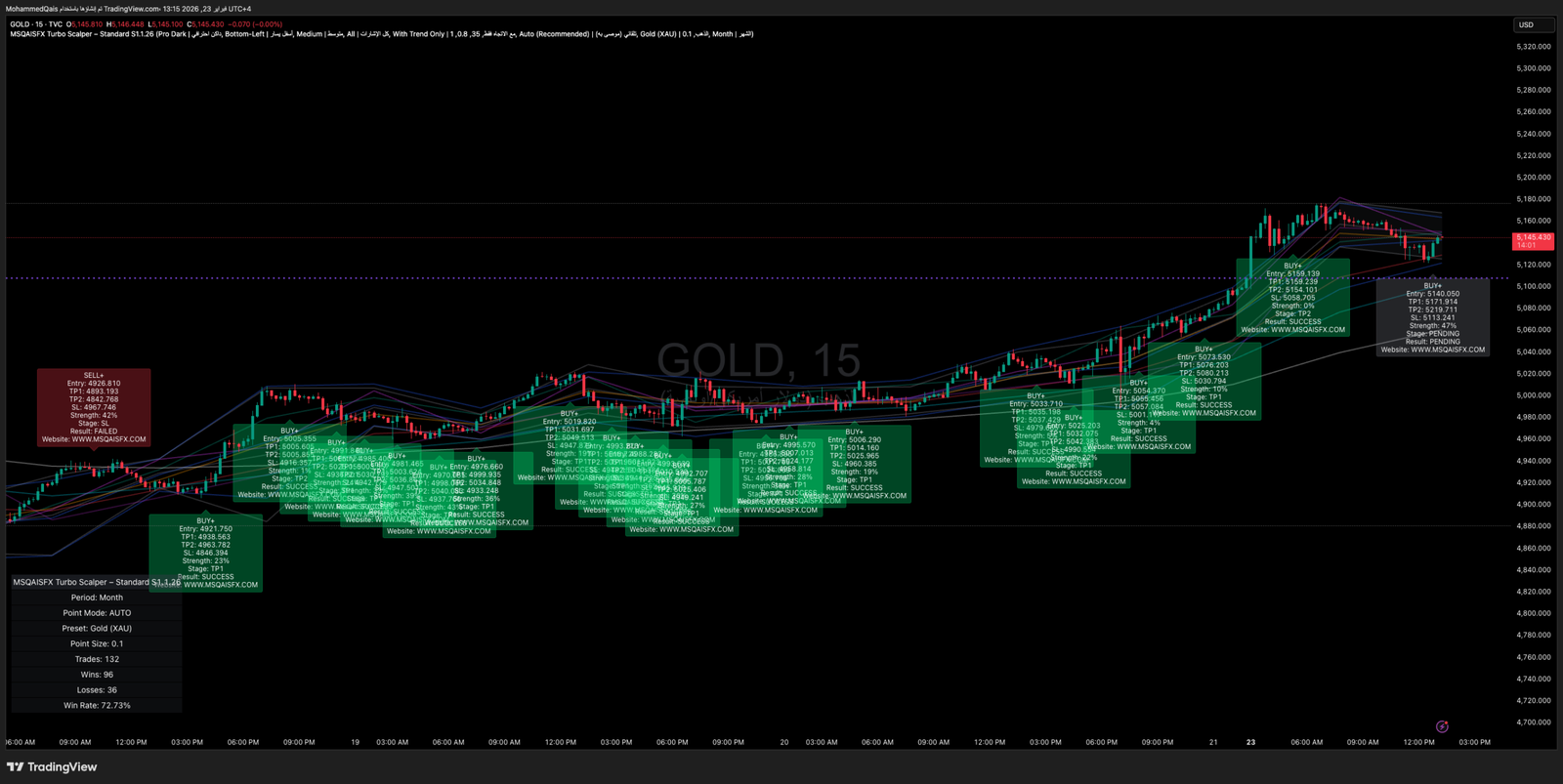1563x784 pixels.
Task: Select the red SELL+ signal label with entry 4926.810
Action: [x=94, y=407]
